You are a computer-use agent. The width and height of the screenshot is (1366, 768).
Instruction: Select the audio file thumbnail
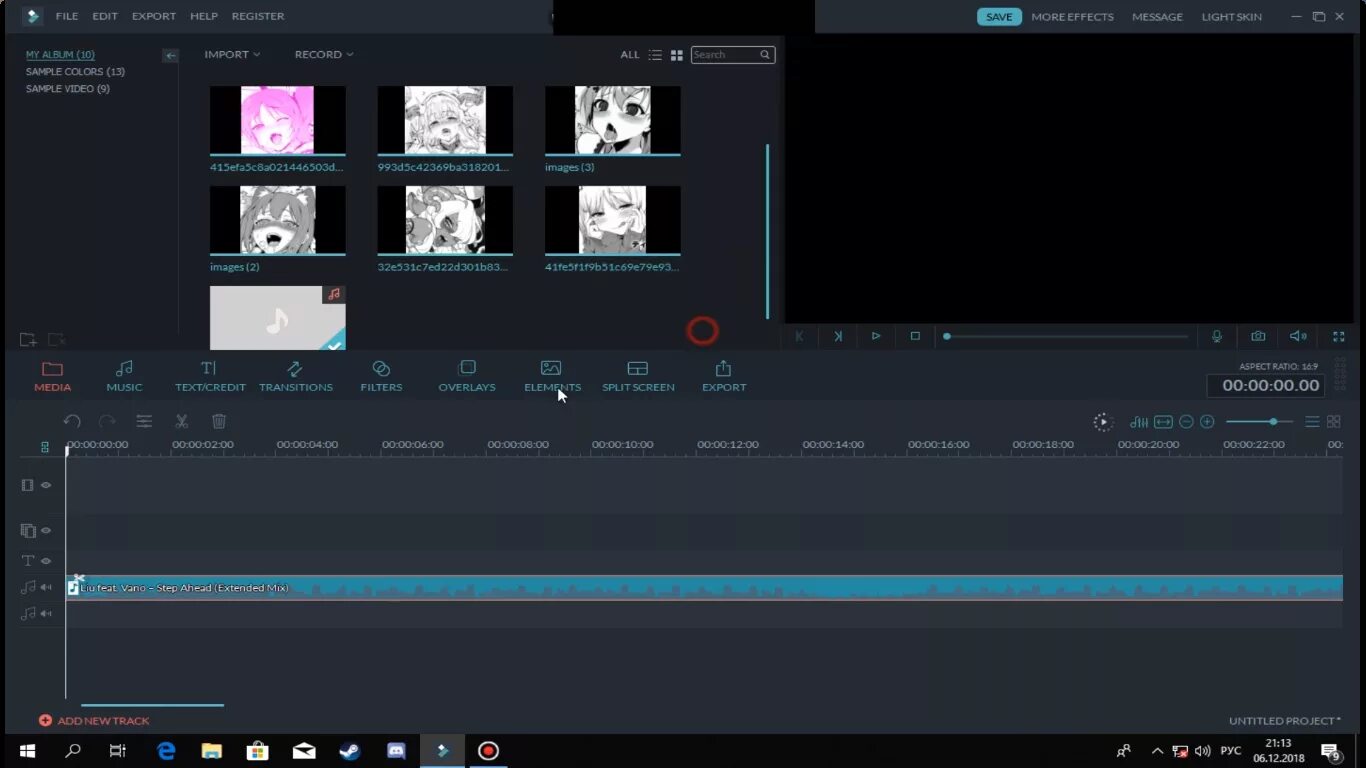(277, 318)
